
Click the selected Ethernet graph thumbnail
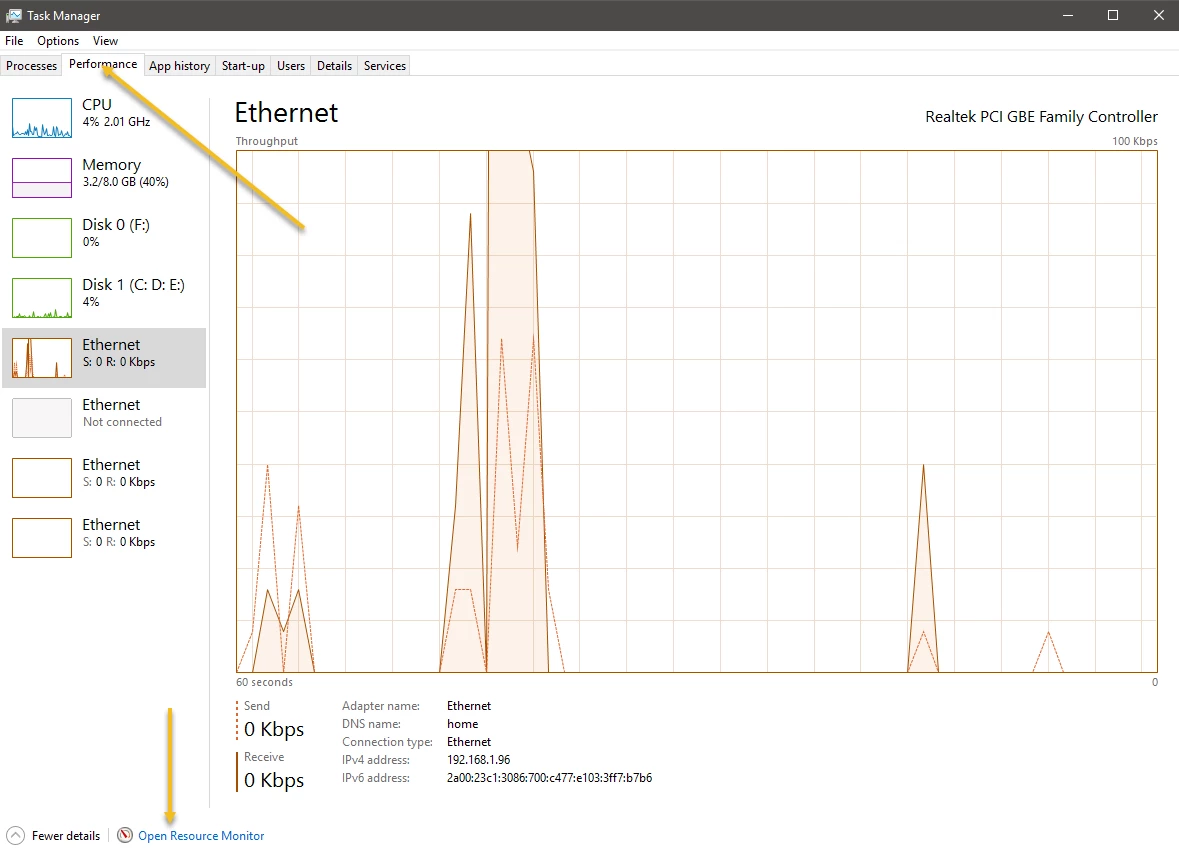[42, 358]
